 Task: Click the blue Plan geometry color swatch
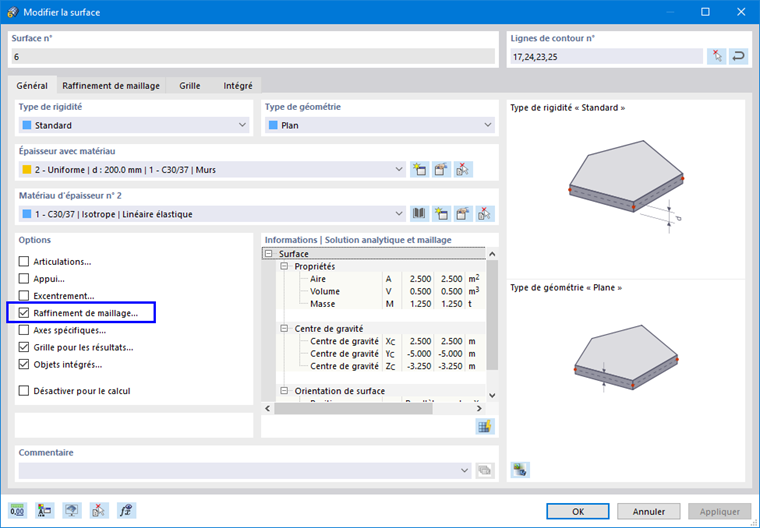273,125
